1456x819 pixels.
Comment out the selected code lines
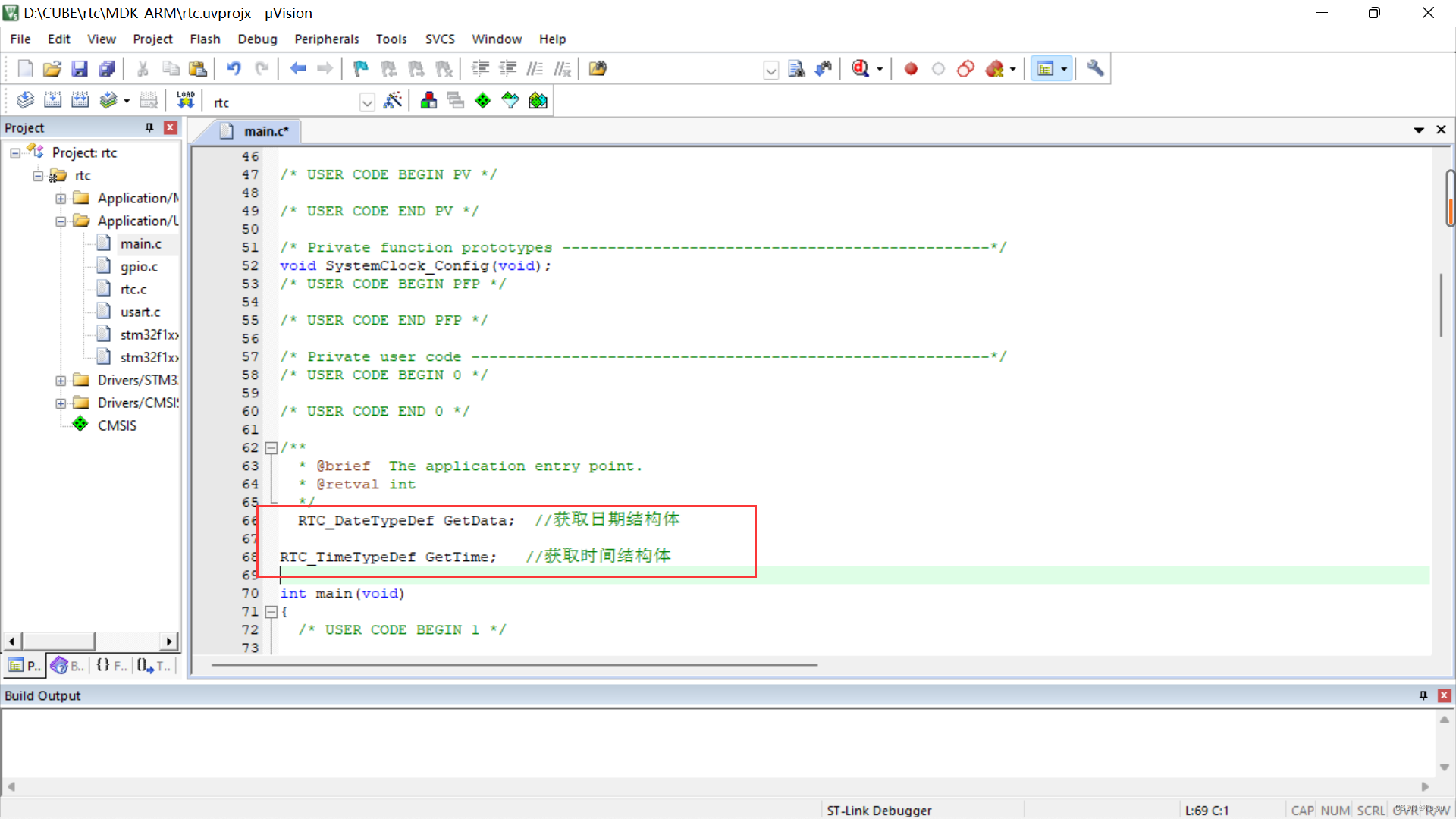[535, 69]
